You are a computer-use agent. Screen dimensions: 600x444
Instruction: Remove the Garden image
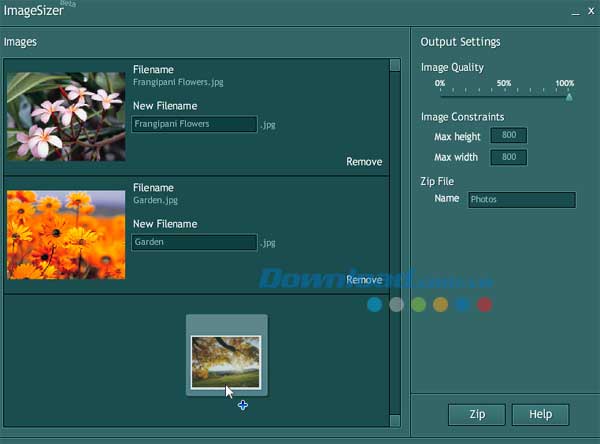coord(364,280)
